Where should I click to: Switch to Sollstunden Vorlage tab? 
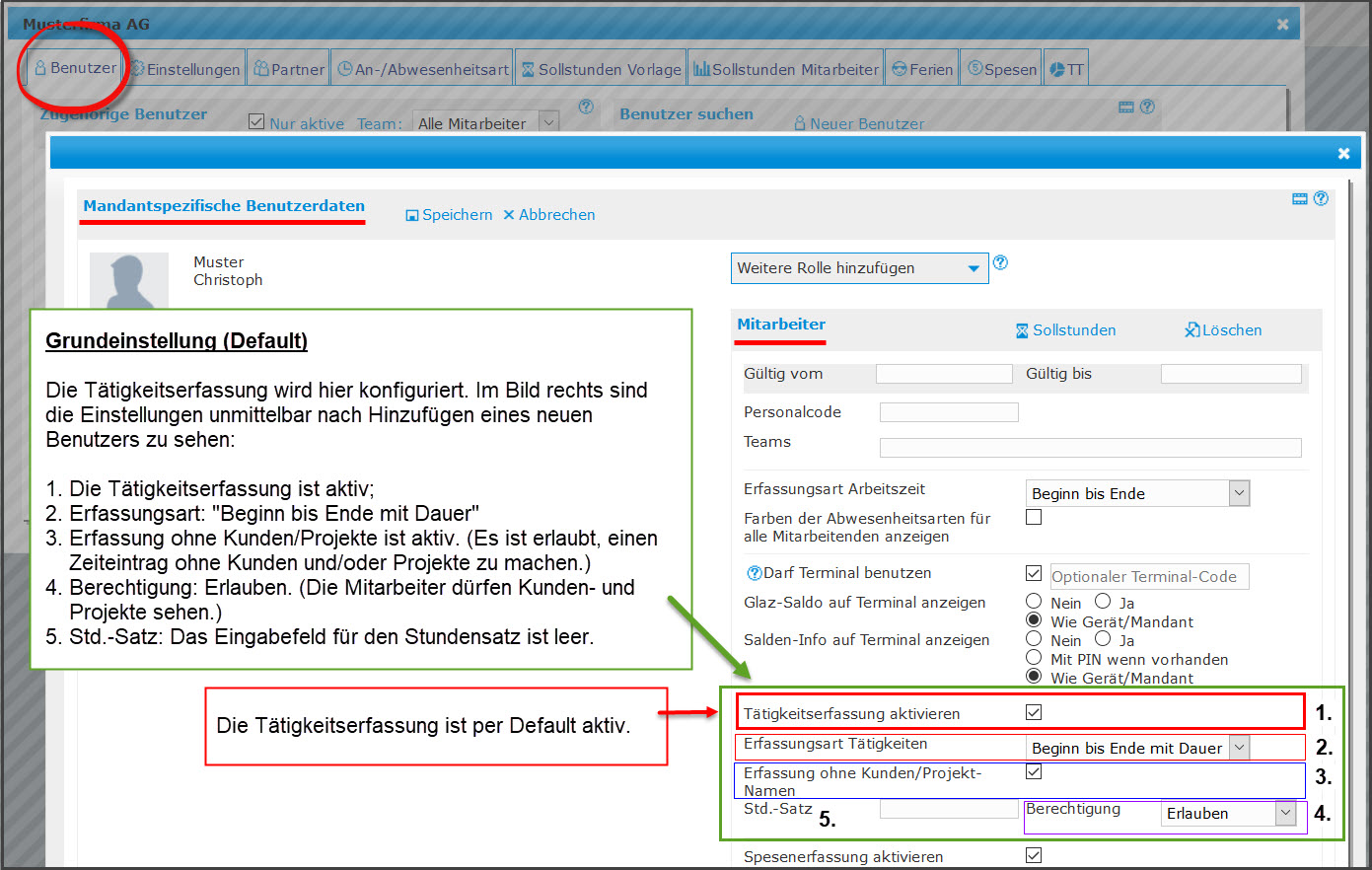click(x=601, y=69)
